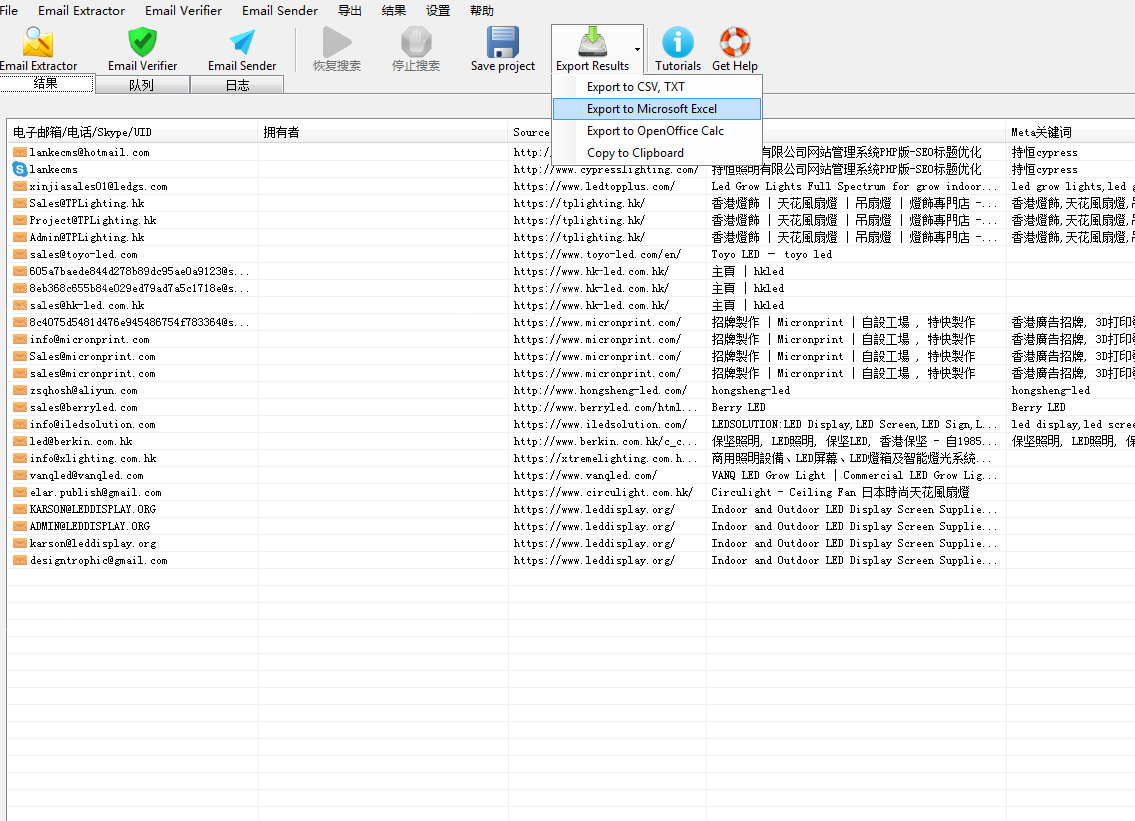The height and width of the screenshot is (821, 1135).
Task: Choose Export to CSV, TXT
Action: click(x=657, y=87)
